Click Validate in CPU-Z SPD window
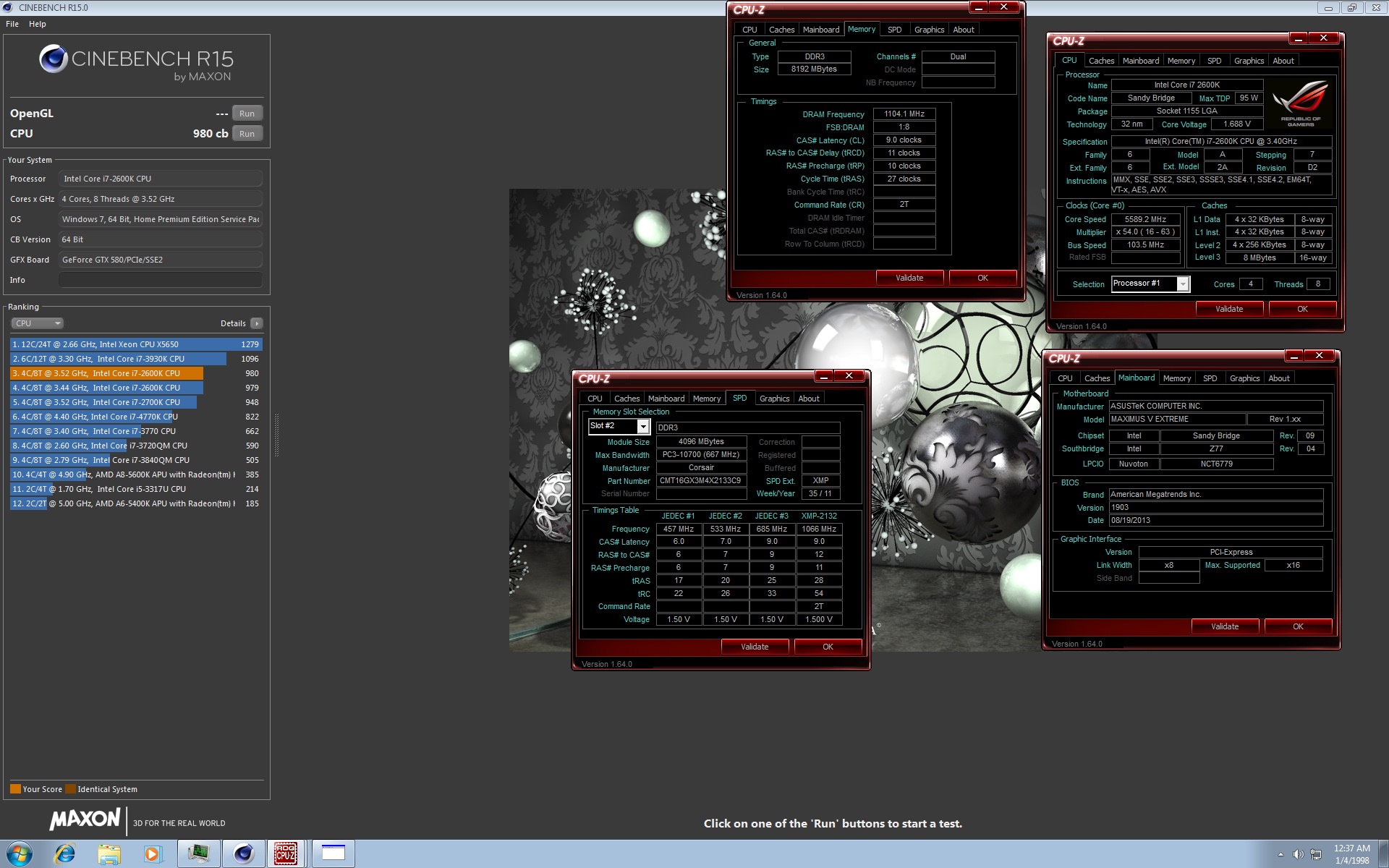Viewport: 1389px width, 868px height. pyautogui.click(x=755, y=647)
